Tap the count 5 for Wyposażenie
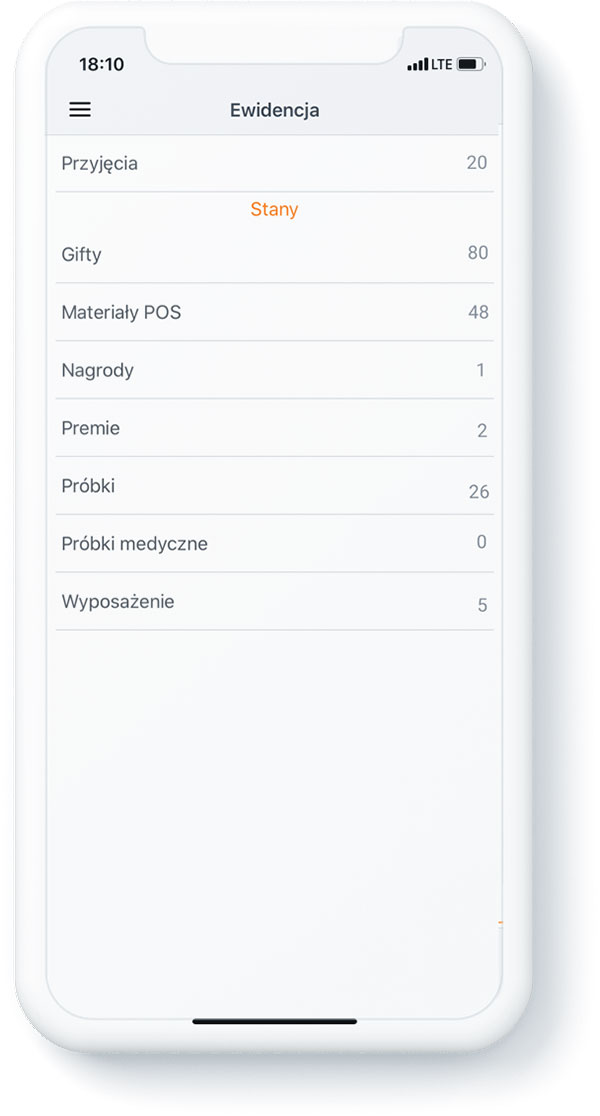The image size is (600, 1116). pyautogui.click(x=482, y=605)
